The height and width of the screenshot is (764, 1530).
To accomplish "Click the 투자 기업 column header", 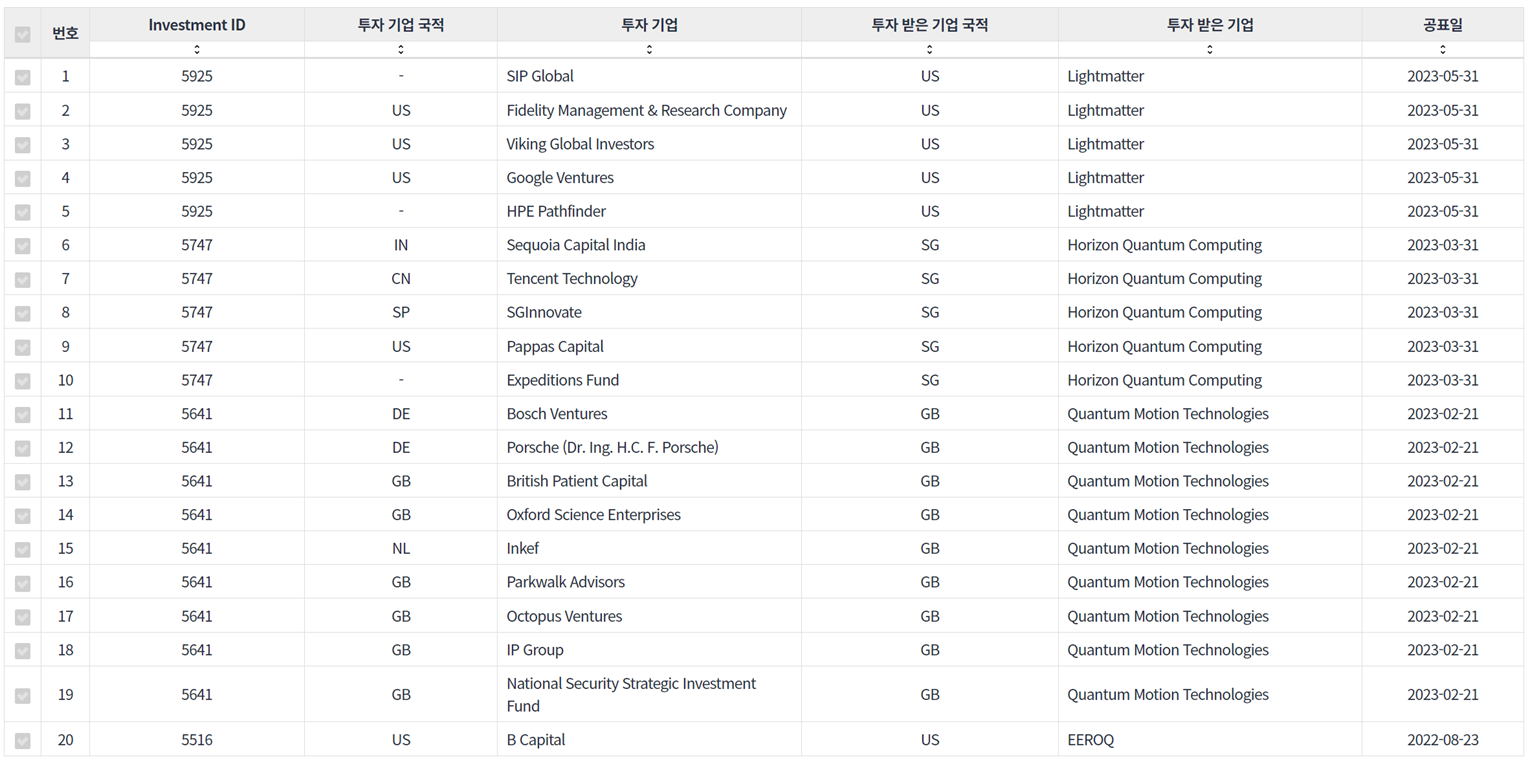I will pyautogui.click(x=649, y=25).
